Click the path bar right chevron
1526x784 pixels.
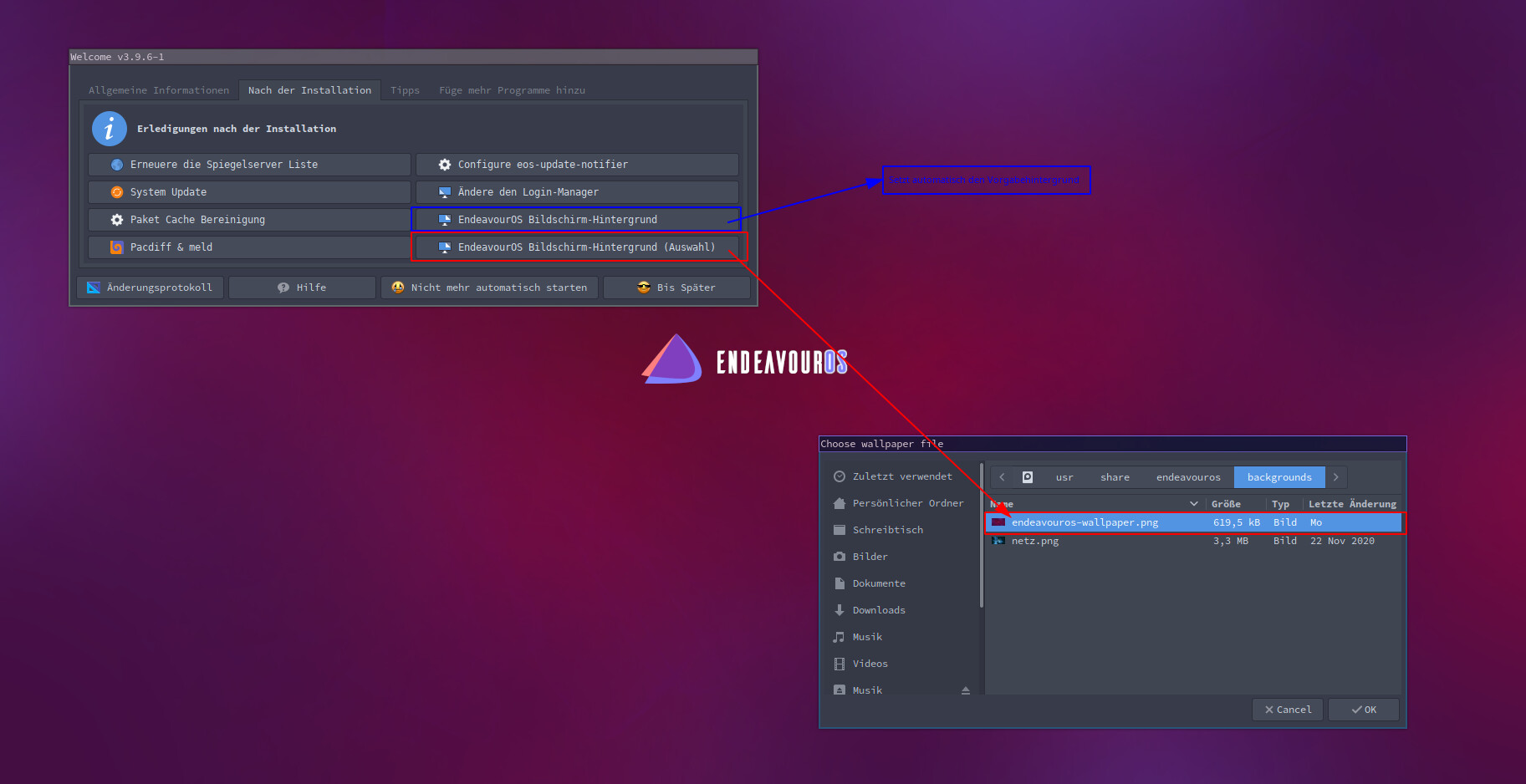coord(1336,477)
